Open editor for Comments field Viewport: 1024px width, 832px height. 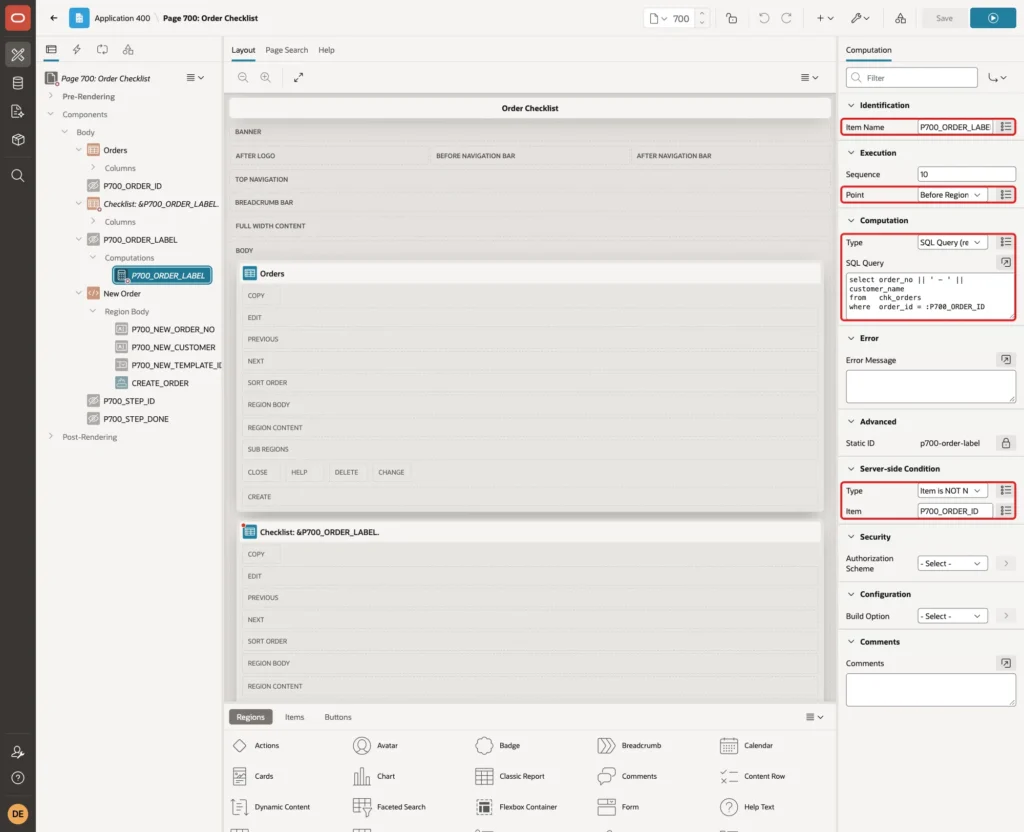point(1005,663)
